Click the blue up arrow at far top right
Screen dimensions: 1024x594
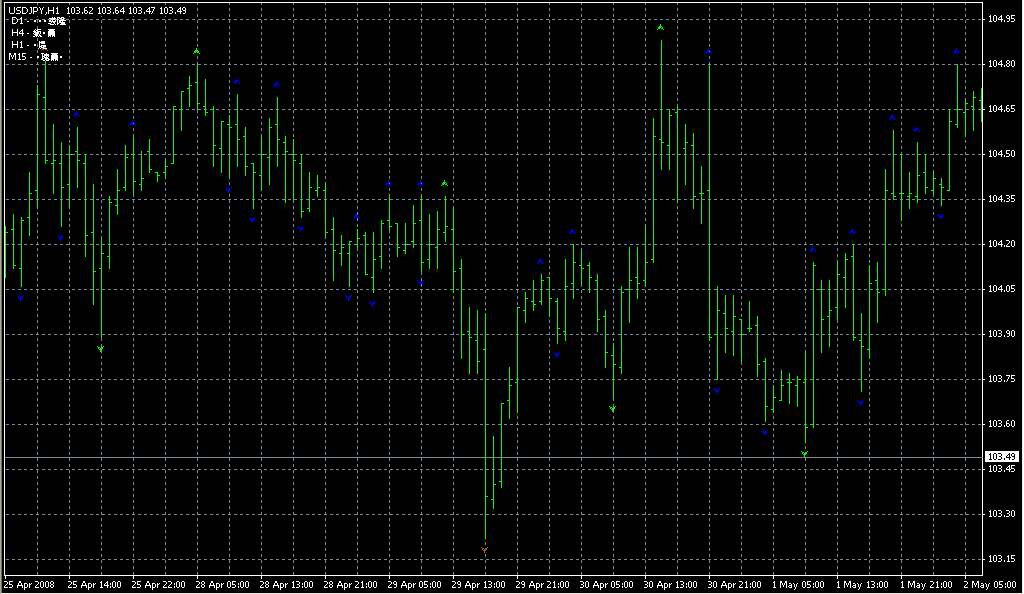[957, 51]
